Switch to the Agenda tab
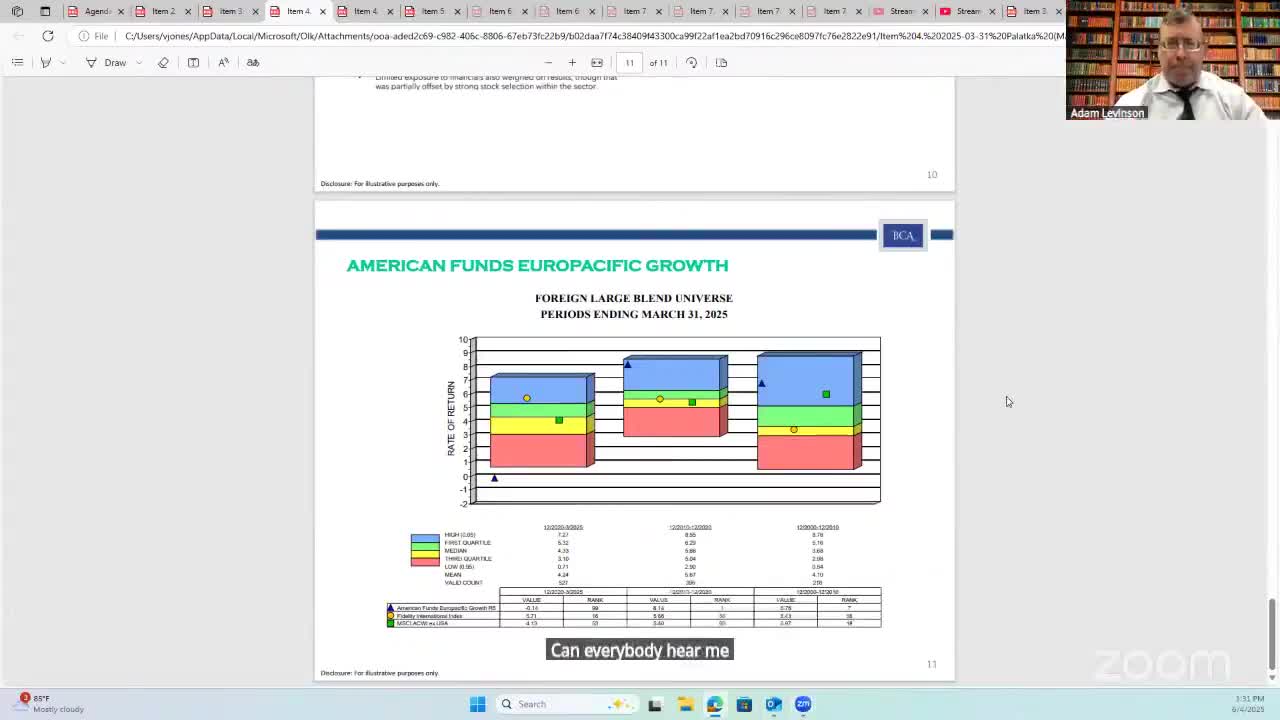1280x720 pixels. (90, 11)
